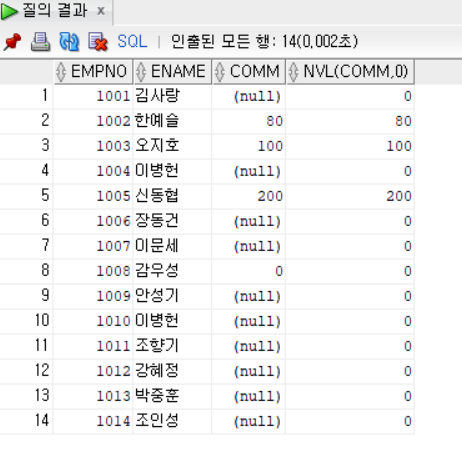Select the name 감우성
This screenshot has height=450, width=462.
click(157, 271)
